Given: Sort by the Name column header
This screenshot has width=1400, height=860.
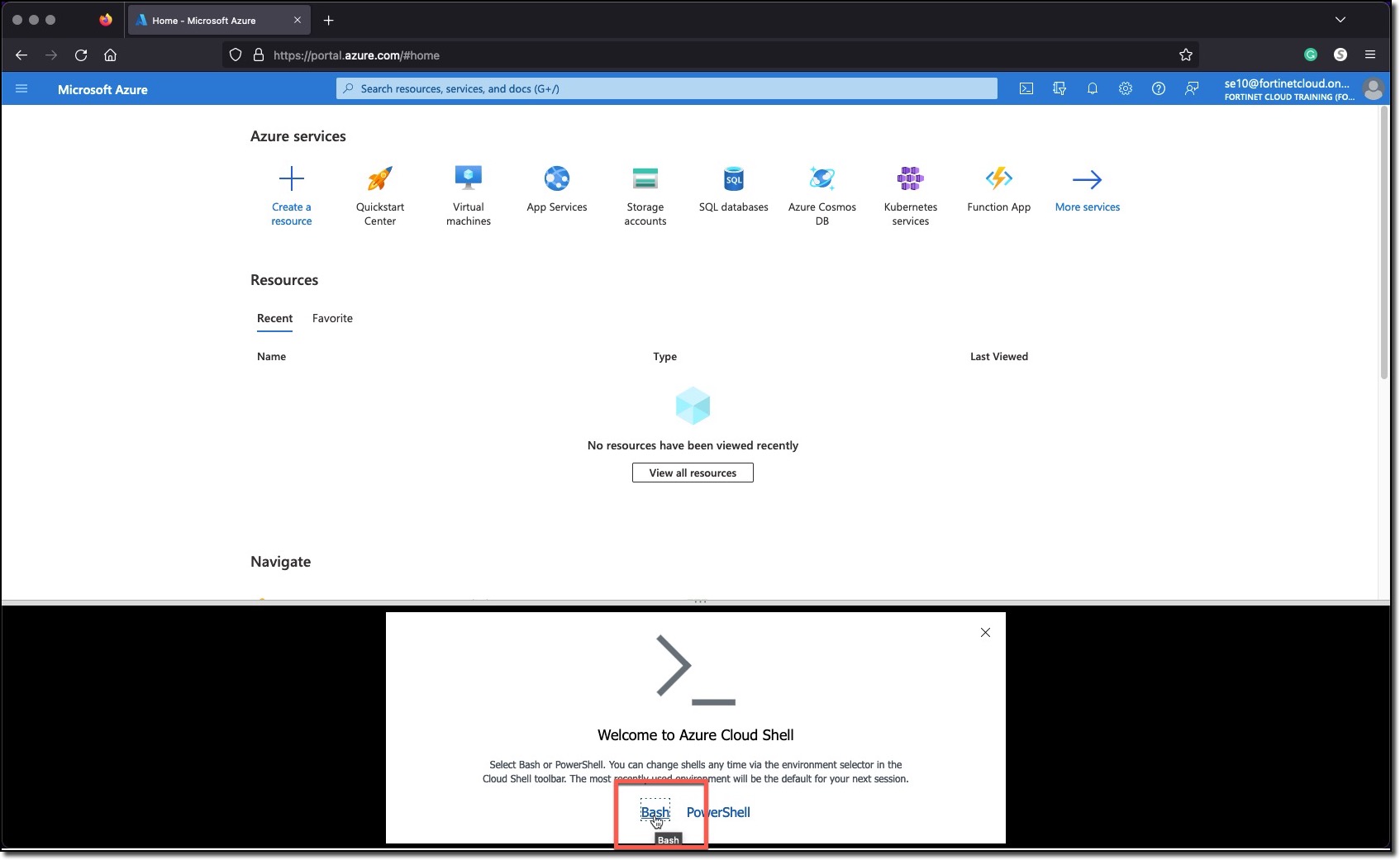Looking at the screenshot, I should pyautogui.click(x=271, y=357).
